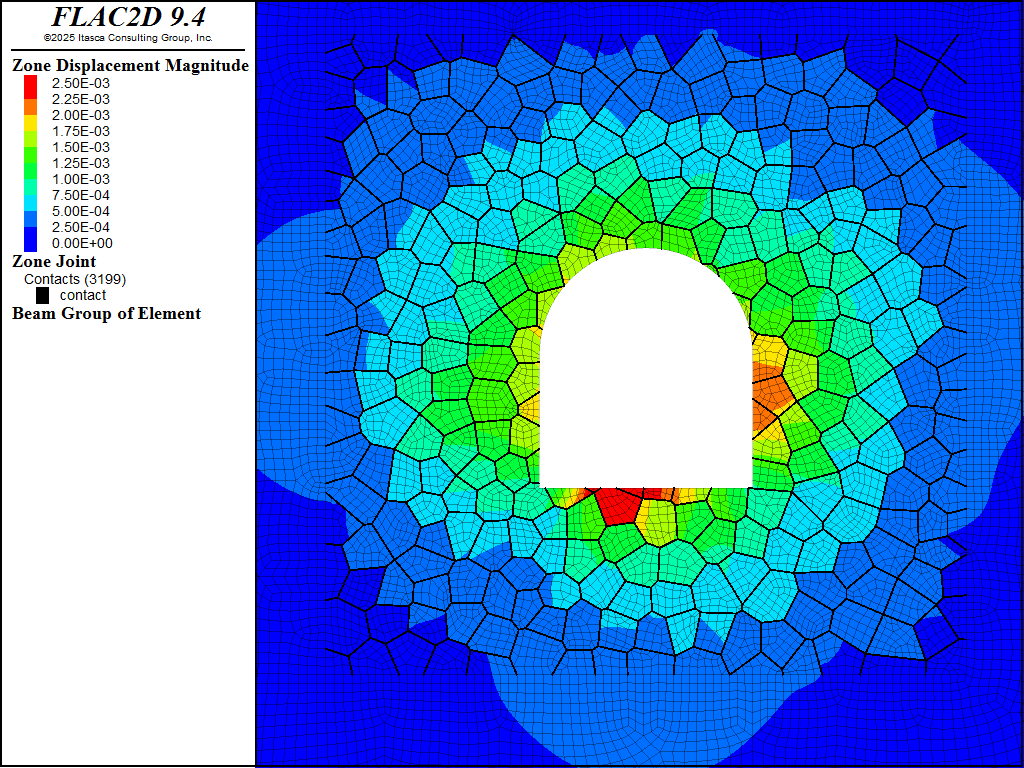This screenshot has height=768, width=1024.
Task: Select the 5.00E-04 legend value
Action: 81,211
